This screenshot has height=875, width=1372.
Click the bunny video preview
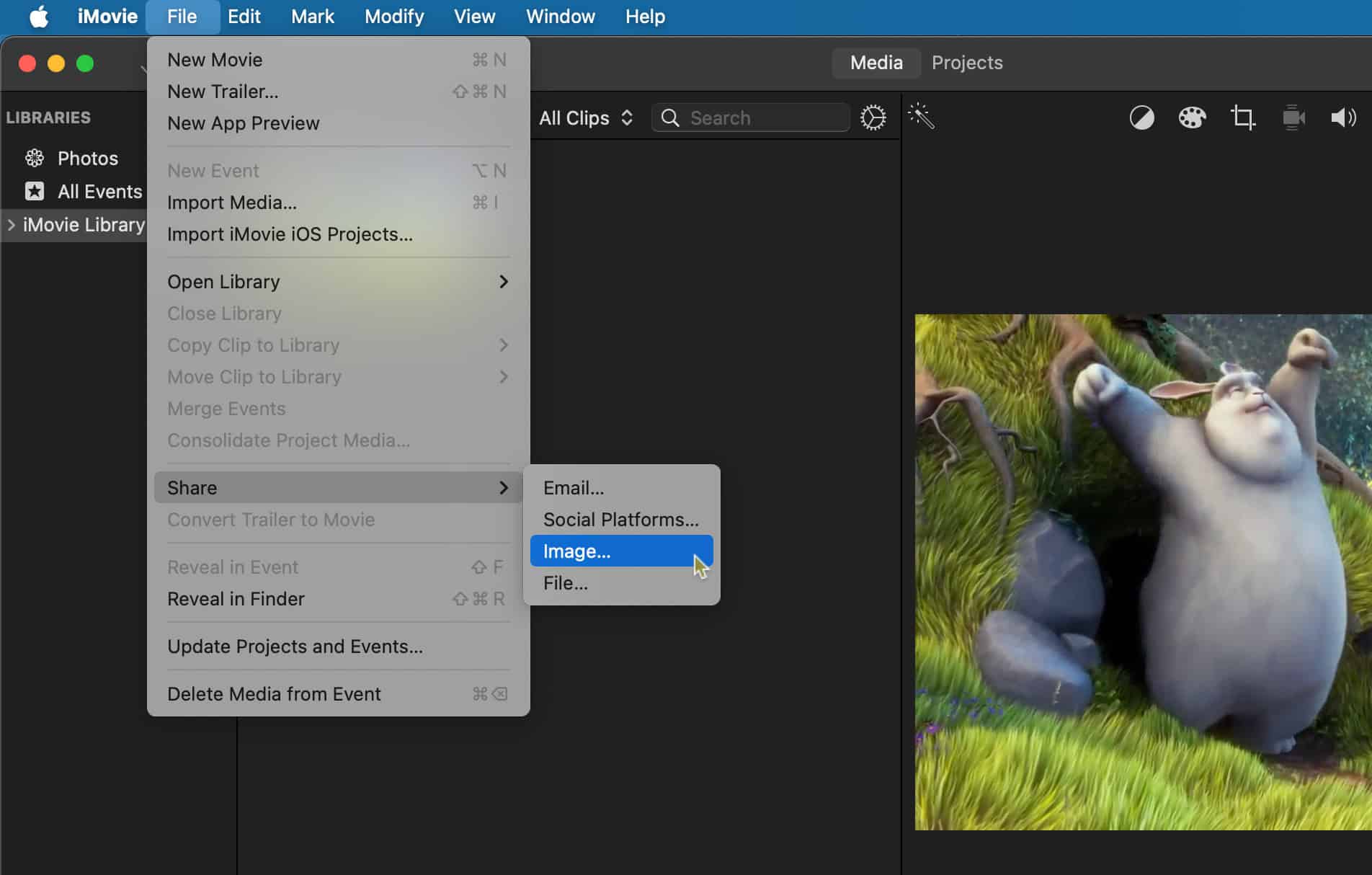tap(1143, 572)
